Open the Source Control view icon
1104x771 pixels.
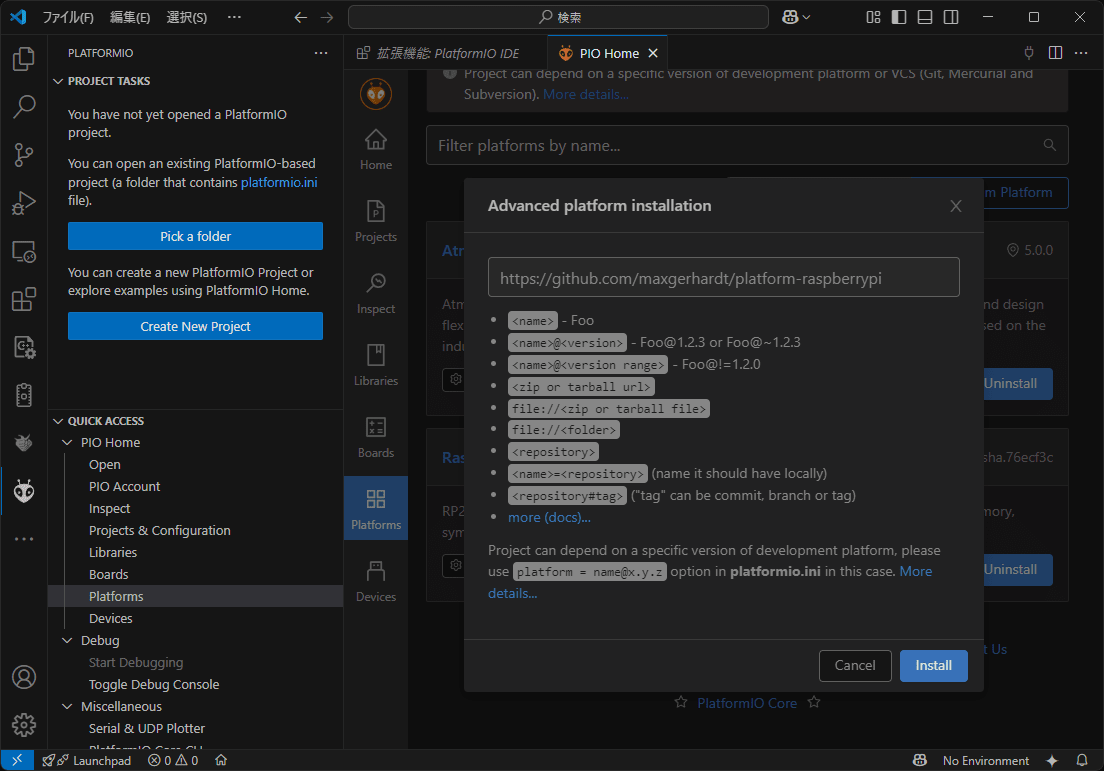[24, 155]
